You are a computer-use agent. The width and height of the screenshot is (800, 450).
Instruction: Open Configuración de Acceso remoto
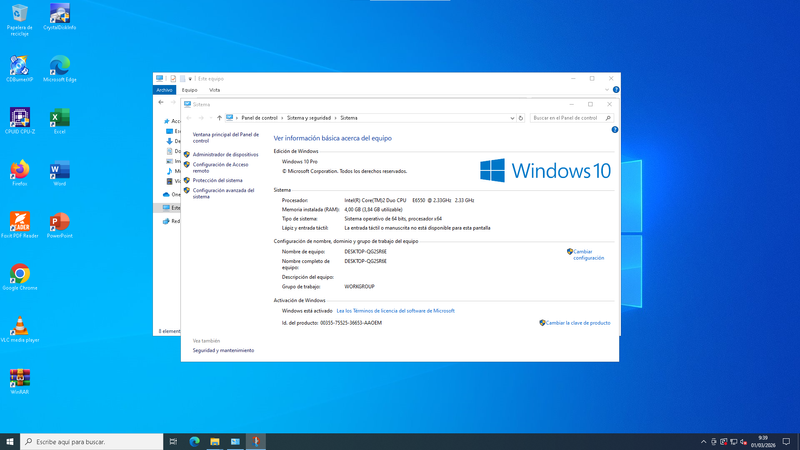220,168
